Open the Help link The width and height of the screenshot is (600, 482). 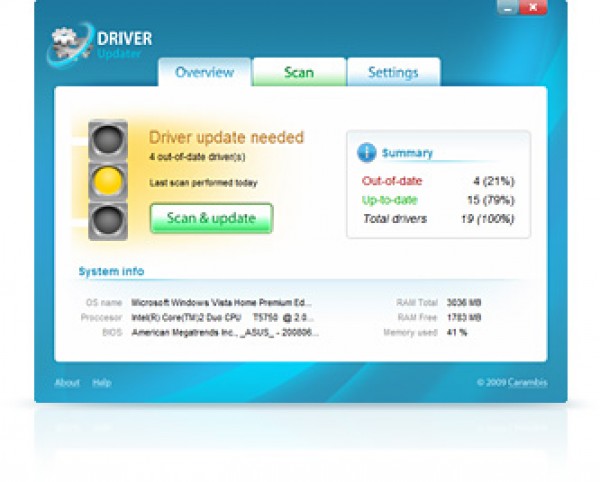tap(102, 383)
